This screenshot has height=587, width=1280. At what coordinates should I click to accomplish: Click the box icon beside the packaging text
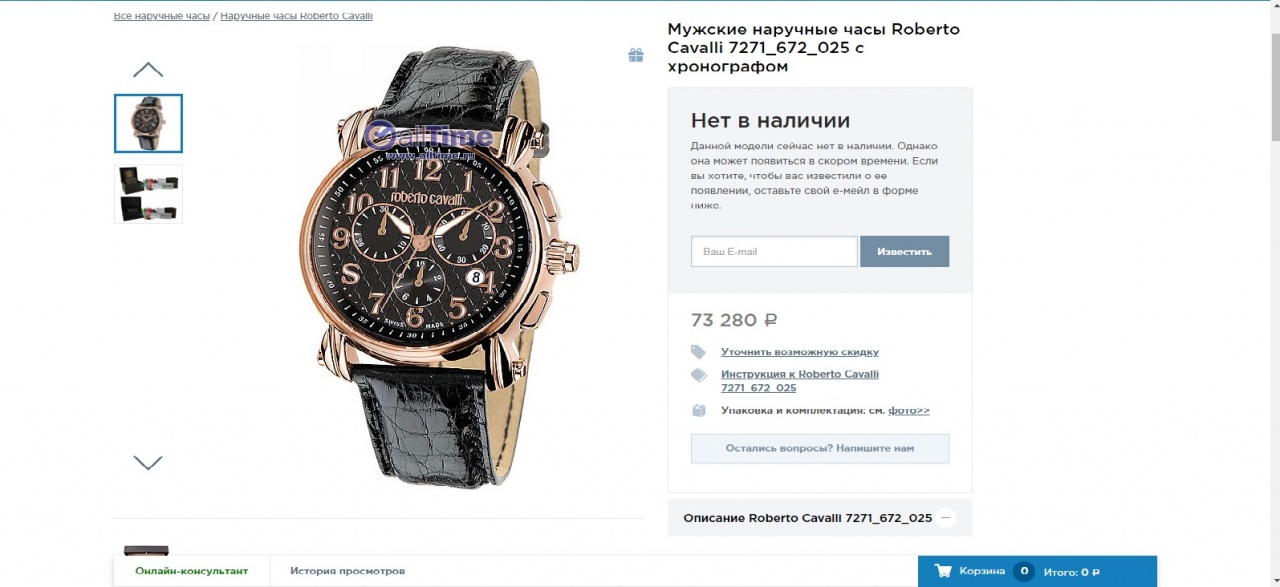coord(699,410)
